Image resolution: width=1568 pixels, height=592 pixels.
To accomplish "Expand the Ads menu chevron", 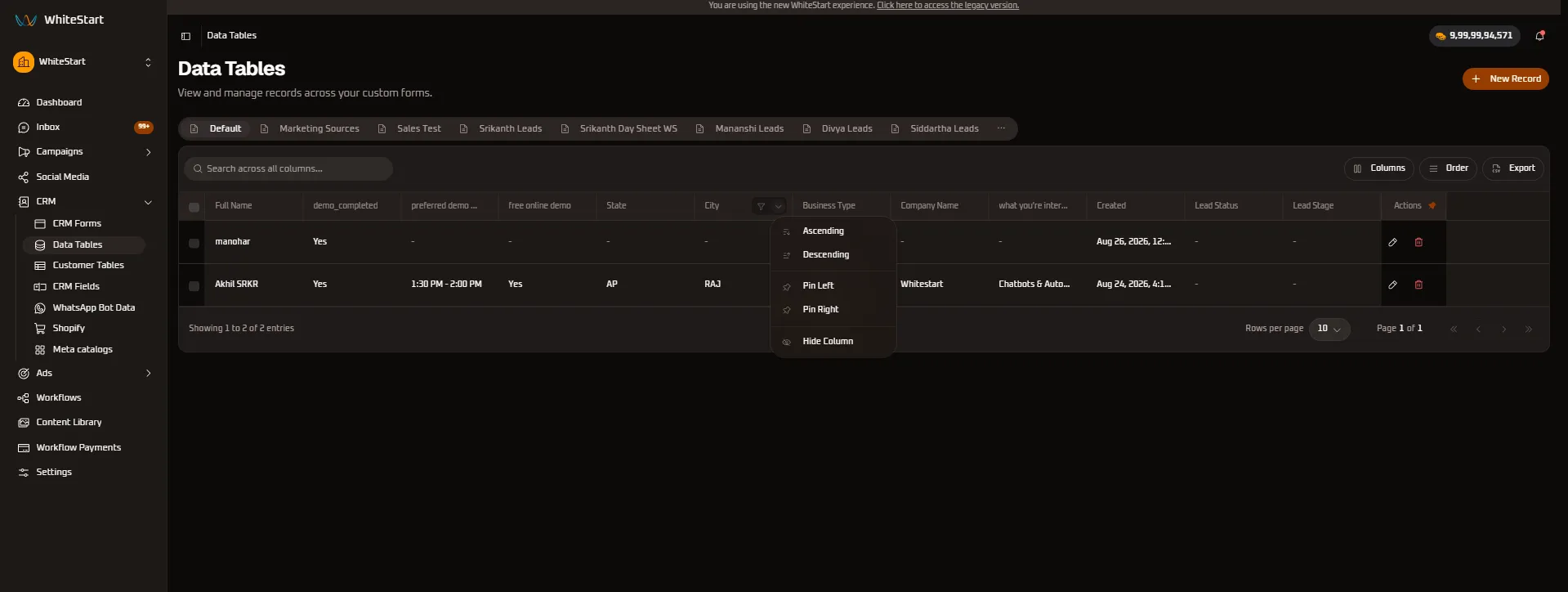I will (148, 374).
